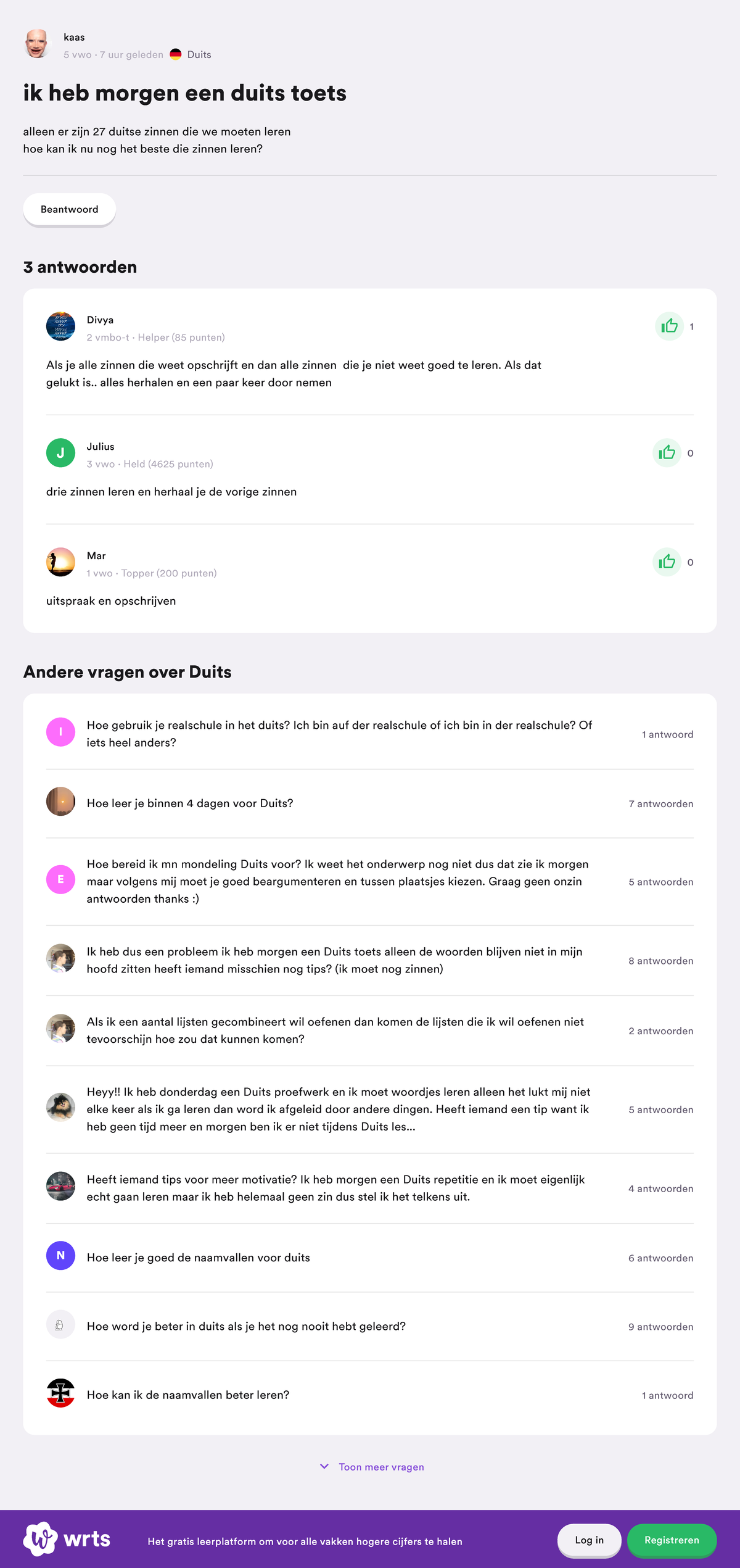Click the purple N user avatar
740x1568 pixels.
(60, 1255)
